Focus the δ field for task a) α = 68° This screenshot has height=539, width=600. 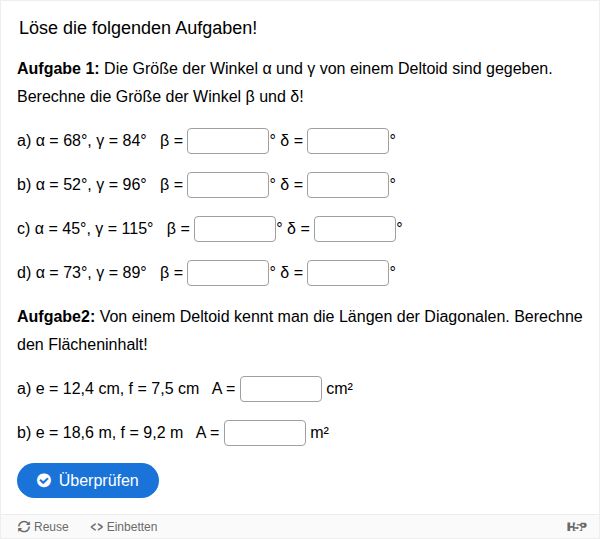pos(348,141)
